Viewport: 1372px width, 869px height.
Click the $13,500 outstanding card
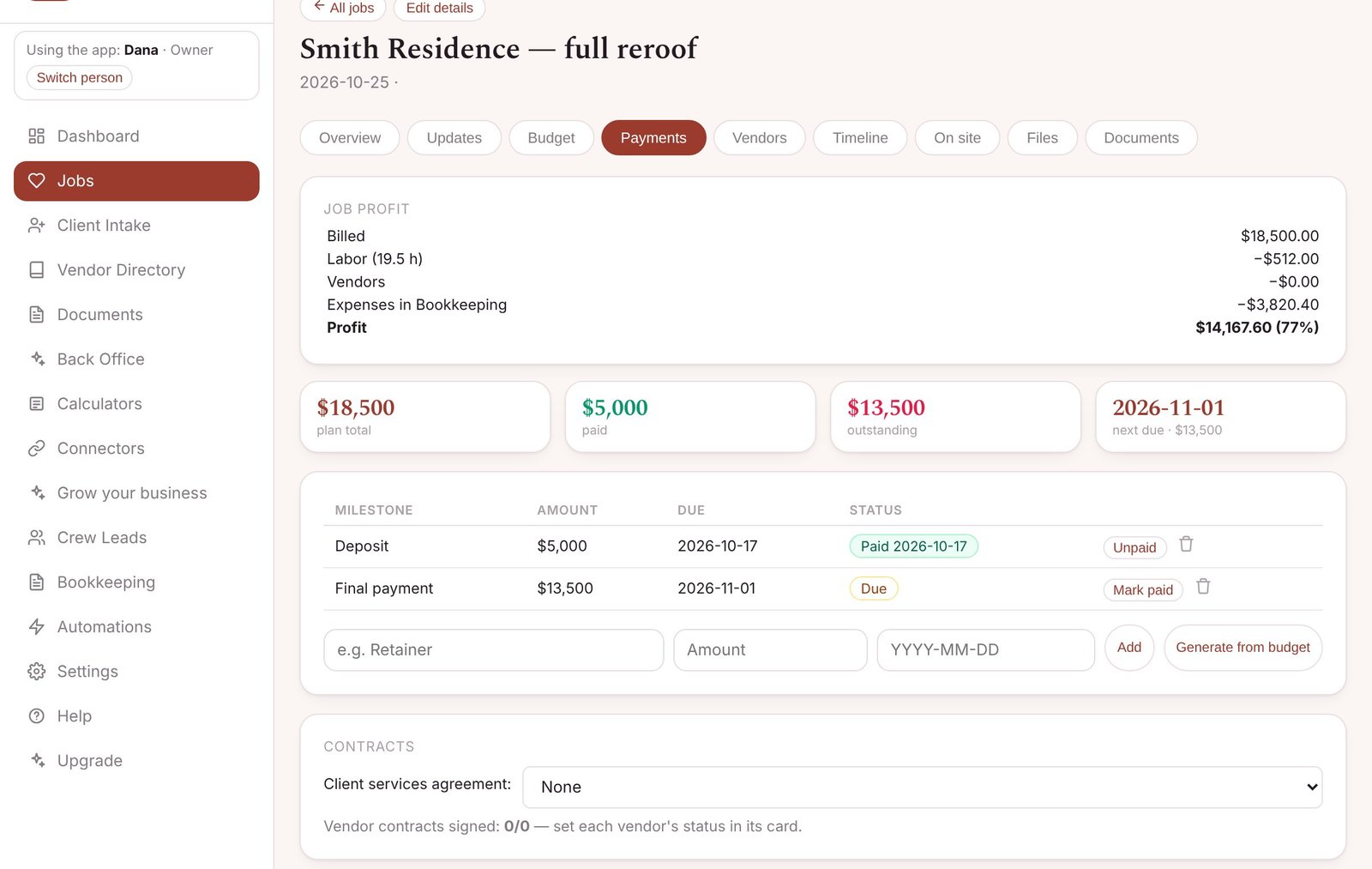tap(955, 417)
